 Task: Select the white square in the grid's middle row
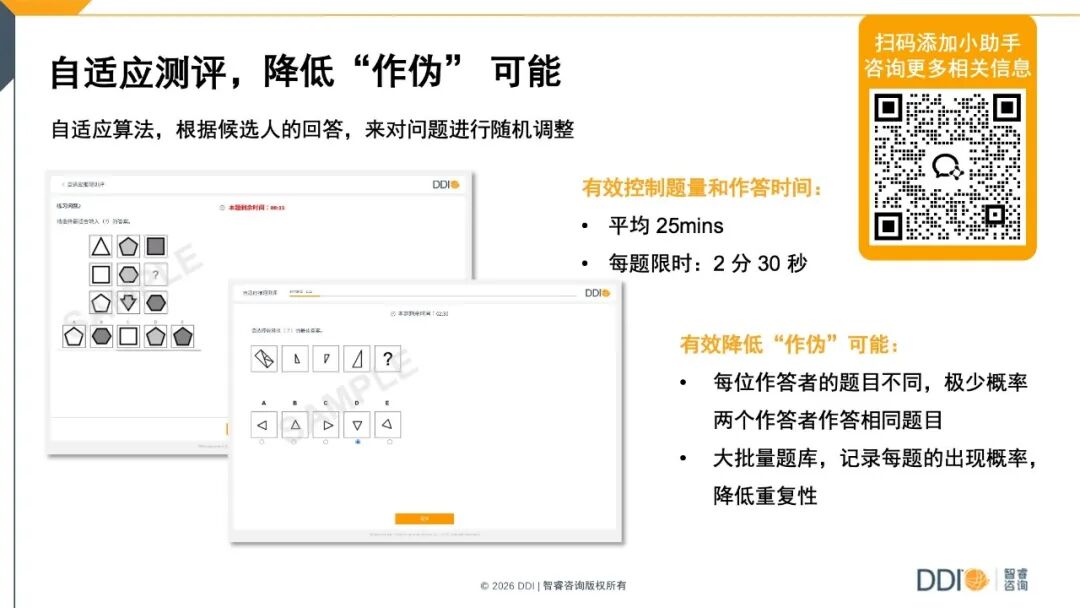(101, 275)
